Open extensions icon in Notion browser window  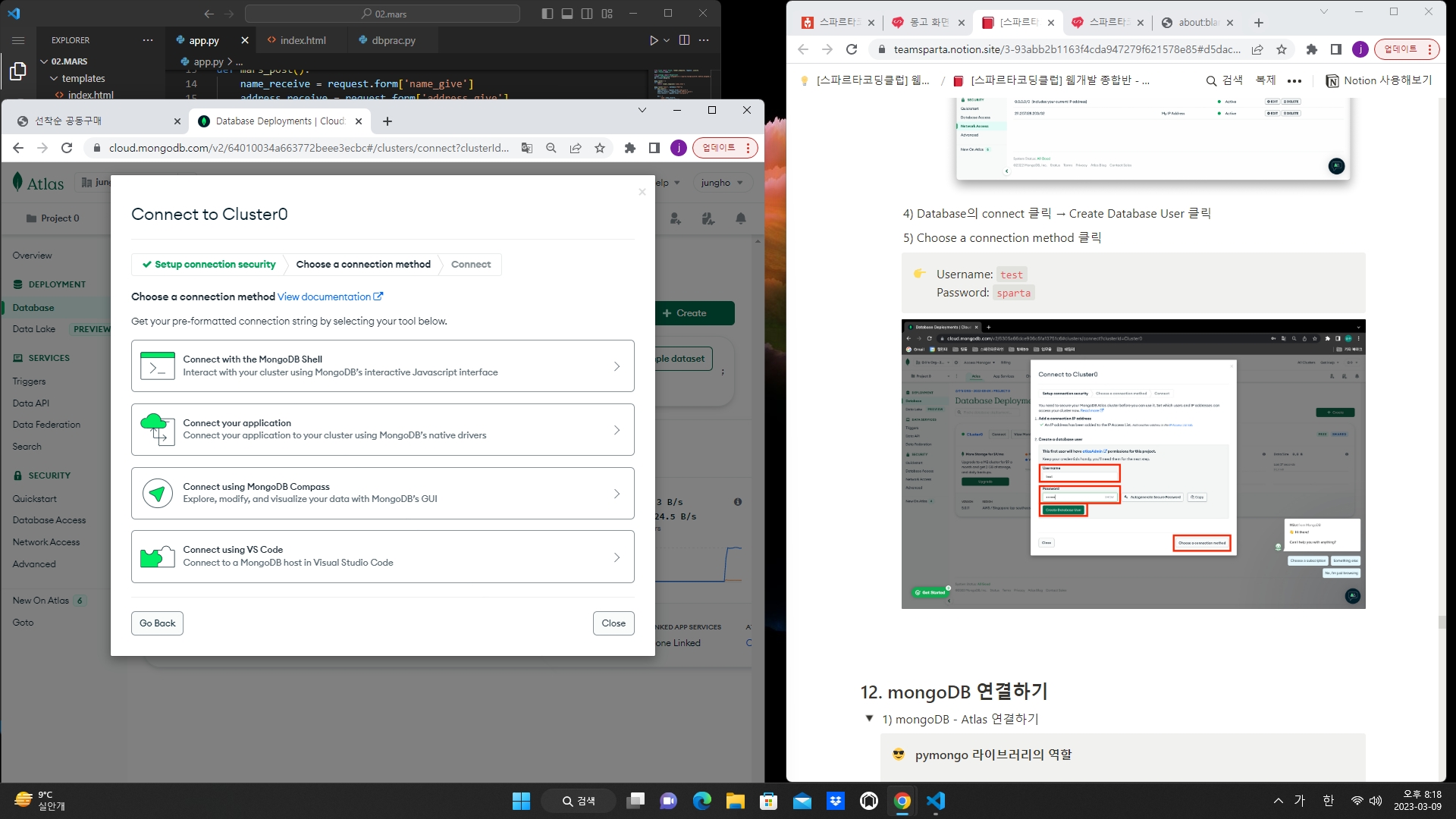(1311, 49)
